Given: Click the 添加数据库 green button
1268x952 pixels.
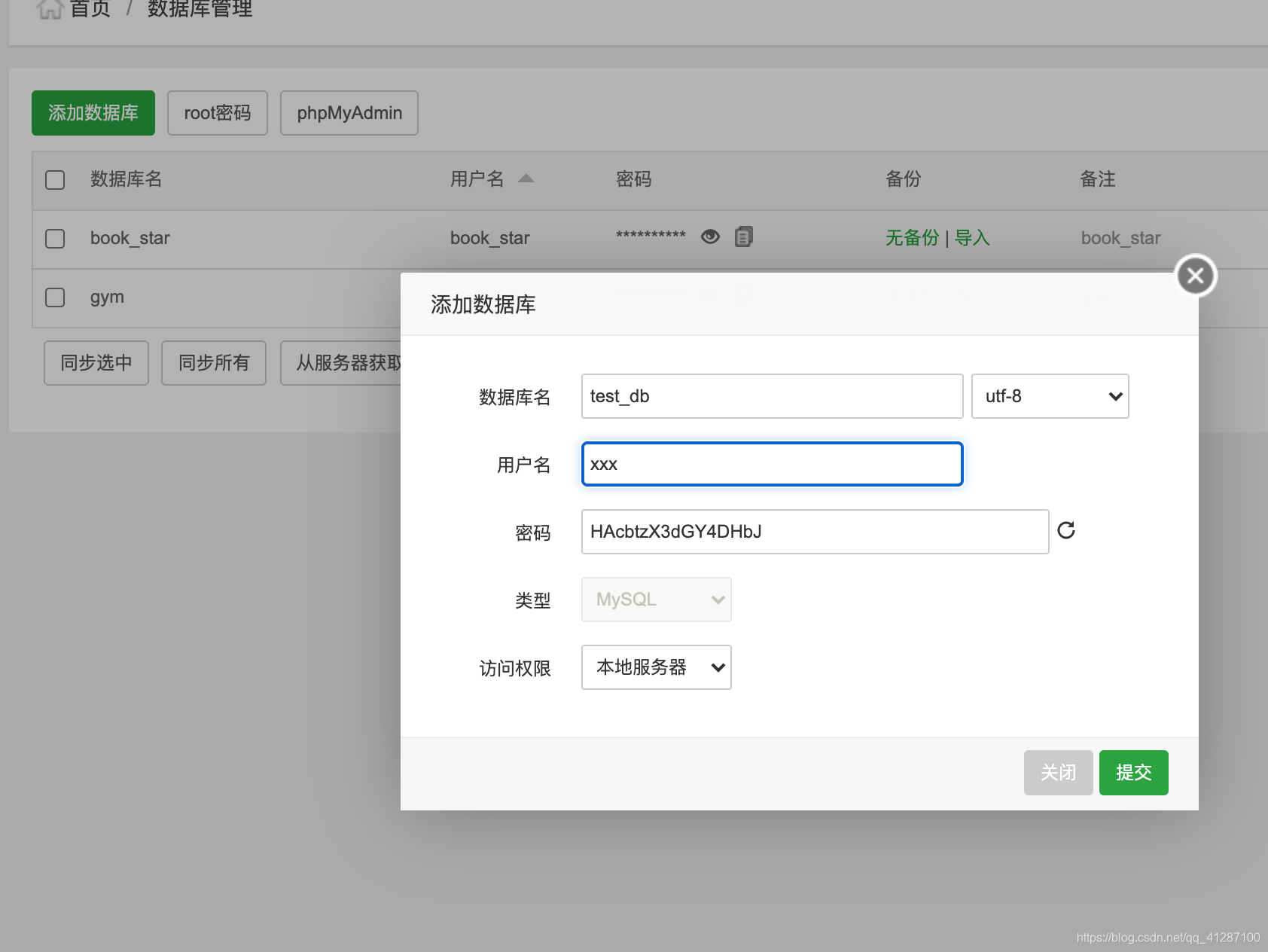Looking at the screenshot, I should tap(93, 113).
